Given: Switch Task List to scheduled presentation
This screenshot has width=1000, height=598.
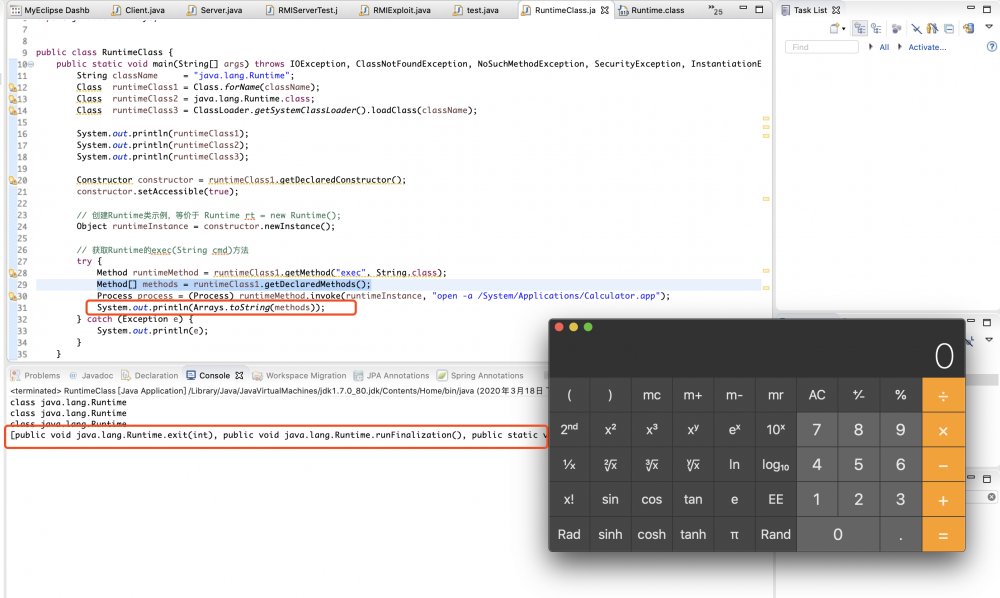Looking at the screenshot, I should click(x=877, y=28).
